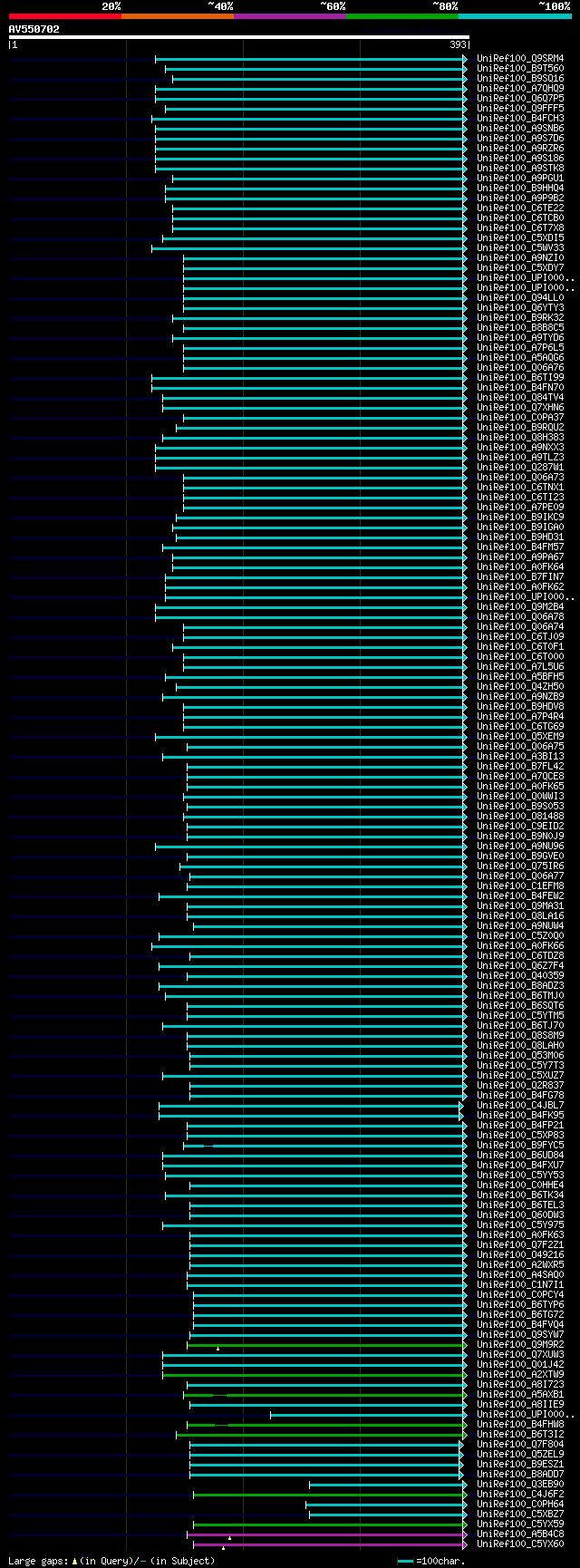Select the UniRef100_Q75IR6 label
580x1568 pixels.
pyautogui.click(x=520, y=866)
